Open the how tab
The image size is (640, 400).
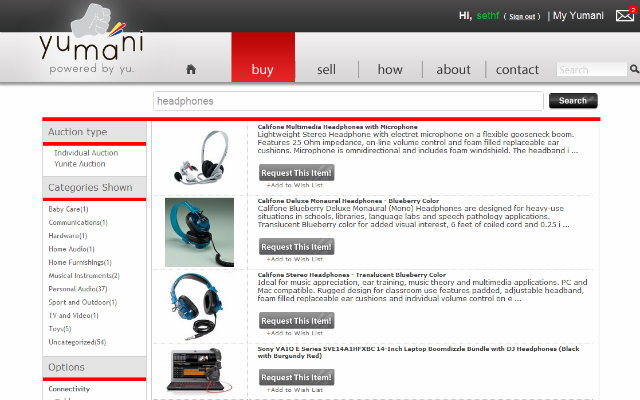(x=390, y=69)
